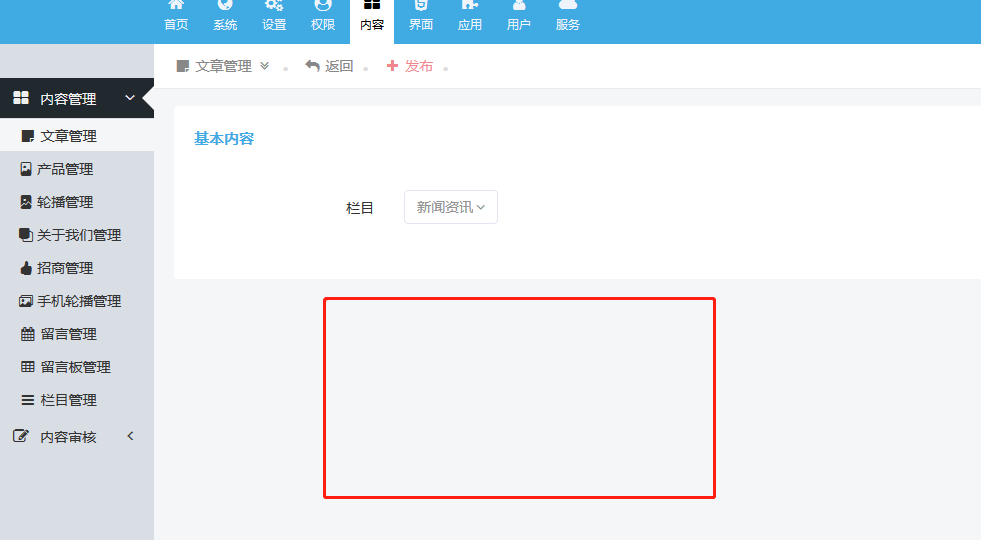This screenshot has width=981, height=540.
Task: Open the 服务 tab
Action: coord(567,18)
